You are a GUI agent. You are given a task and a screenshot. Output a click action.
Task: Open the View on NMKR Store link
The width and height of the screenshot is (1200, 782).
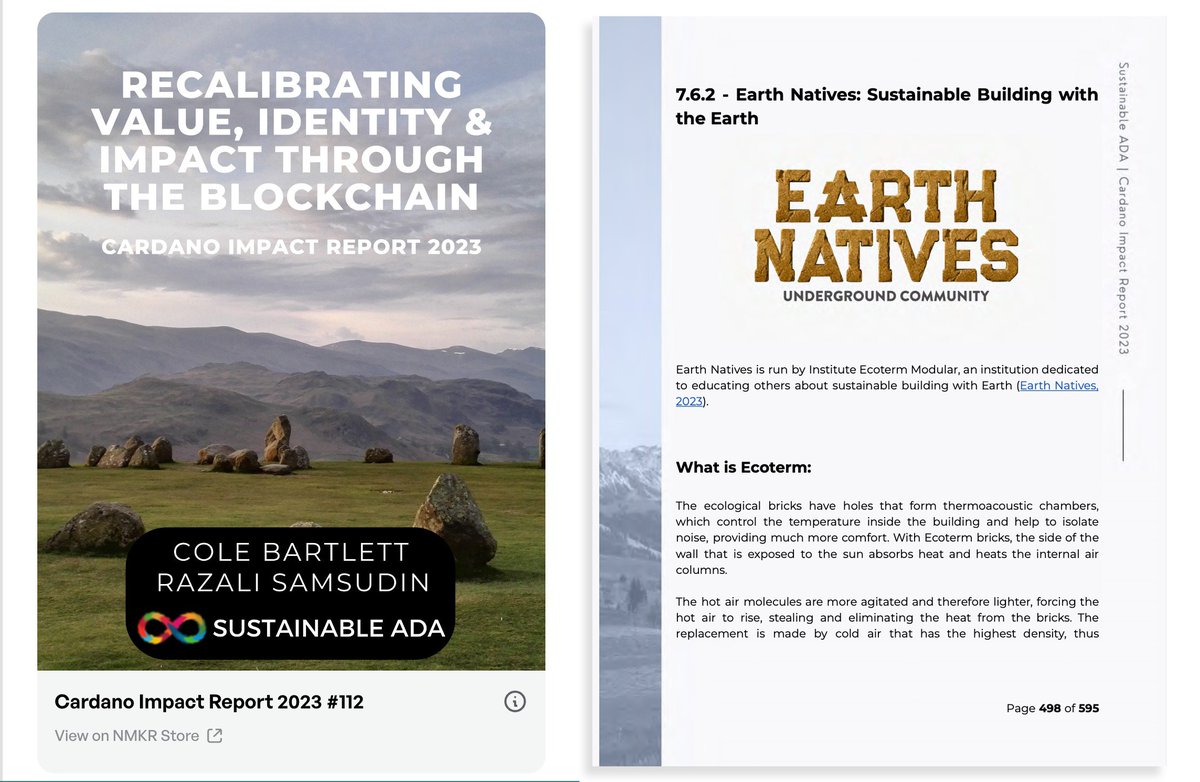tap(138, 736)
